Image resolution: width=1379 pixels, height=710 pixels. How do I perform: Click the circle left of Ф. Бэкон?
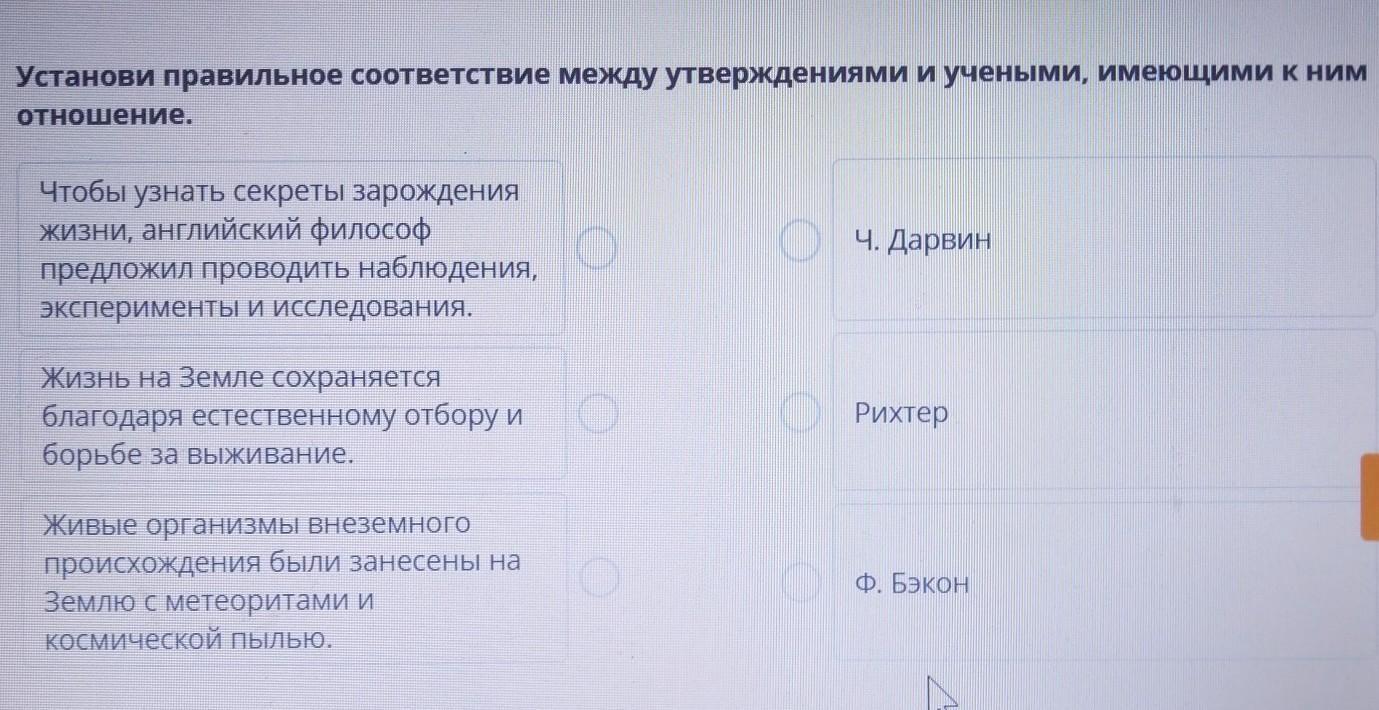coord(800,583)
